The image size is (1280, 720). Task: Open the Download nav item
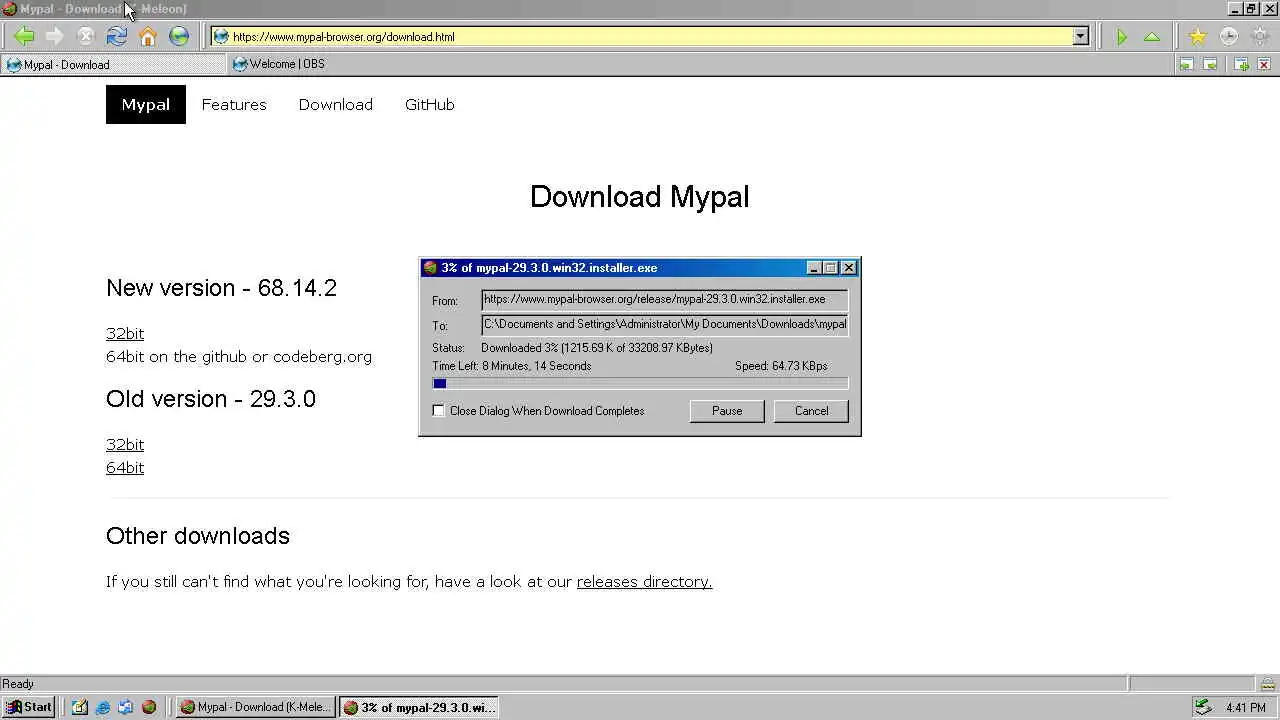click(336, 105)
